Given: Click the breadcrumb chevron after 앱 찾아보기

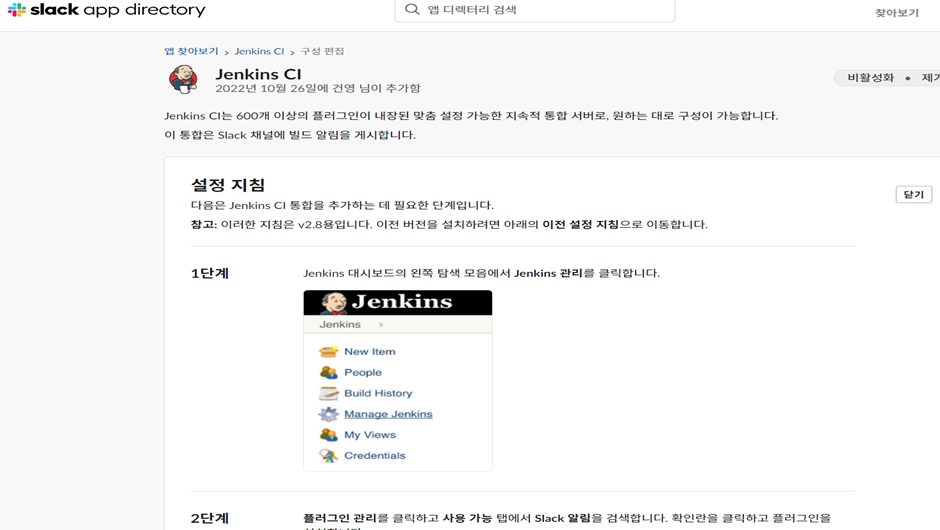Looking at the screenshot, I should (227, 53).
